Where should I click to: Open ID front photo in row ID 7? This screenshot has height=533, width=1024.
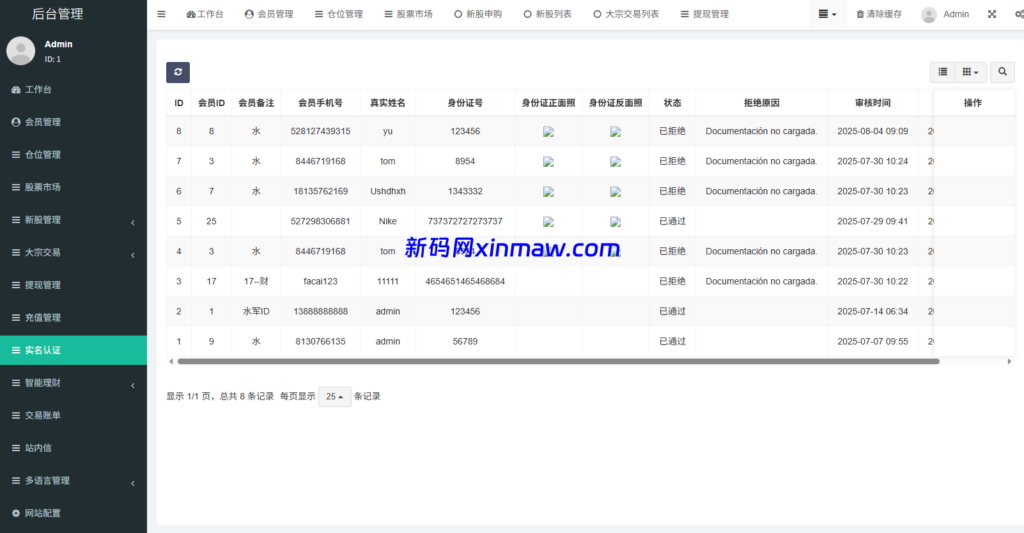coord(549,161)
